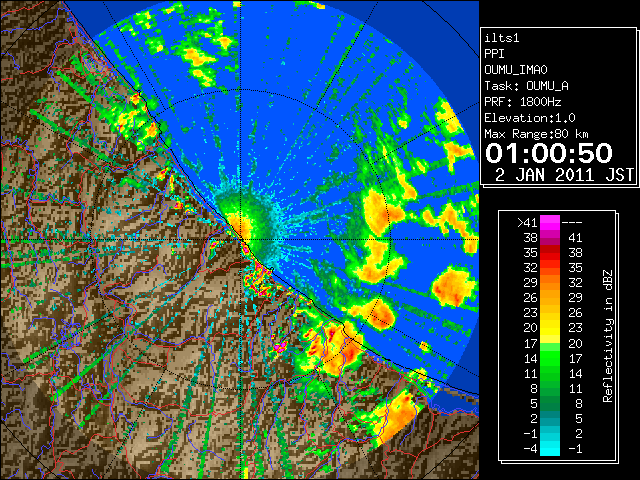Click the 'PRF: 1800Hz' text

point(522,102)
